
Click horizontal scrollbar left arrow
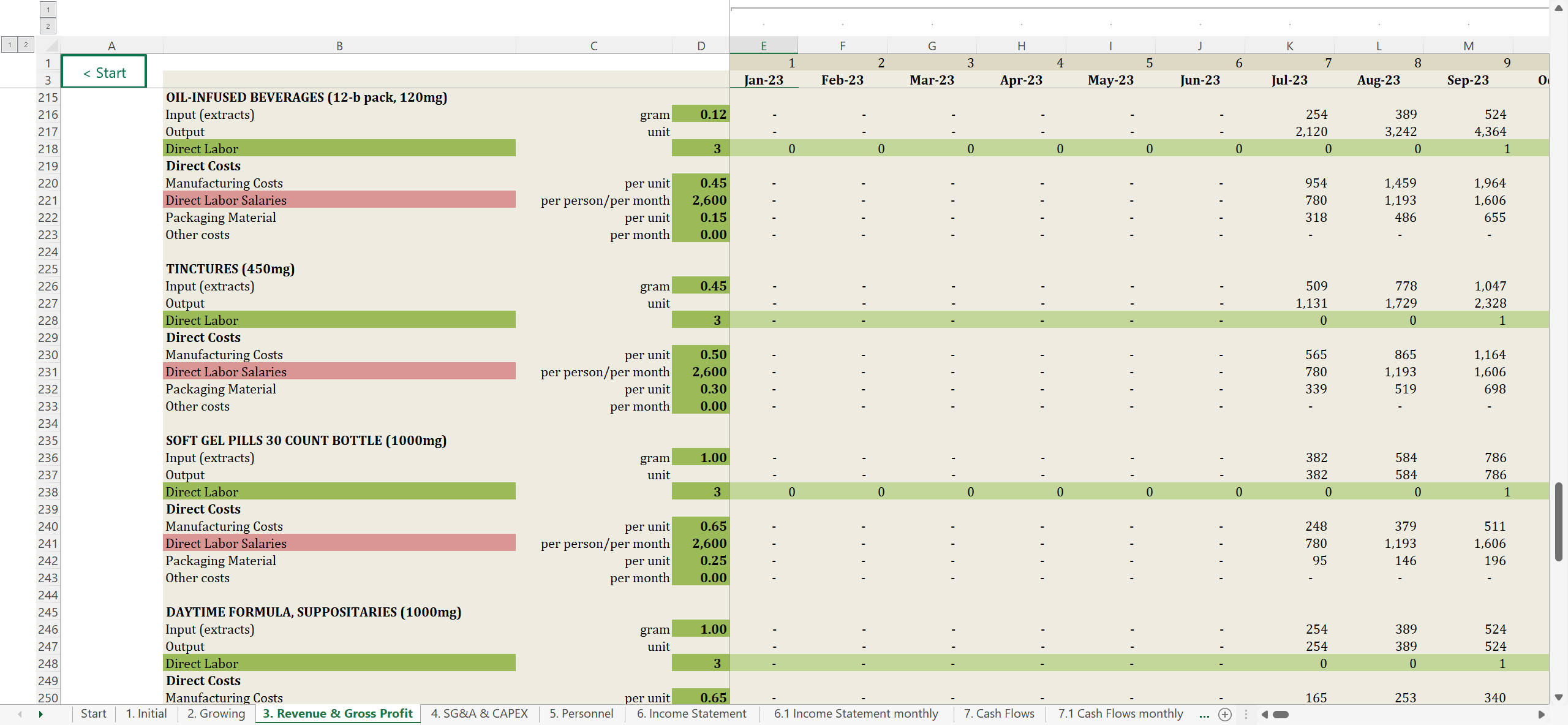1264,715
